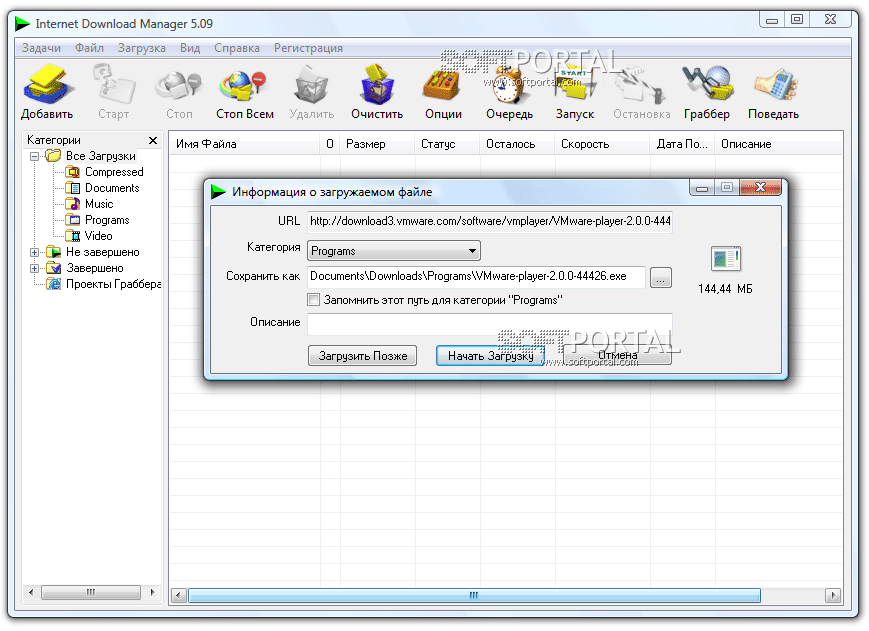Viewport: 869px width, 631px height.
Task: Sort by the Имя Файла column header
Action: [244, 144]
